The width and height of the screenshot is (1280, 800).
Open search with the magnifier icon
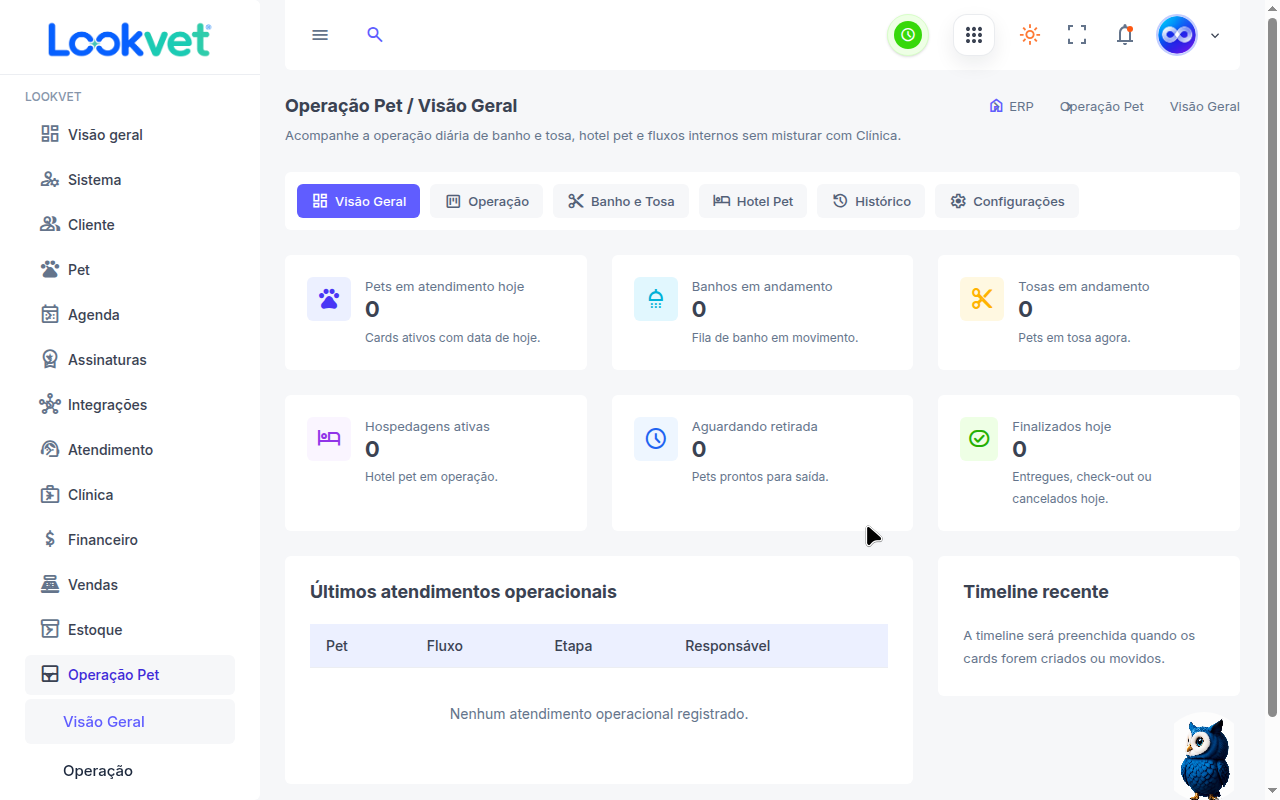[375, 35]
